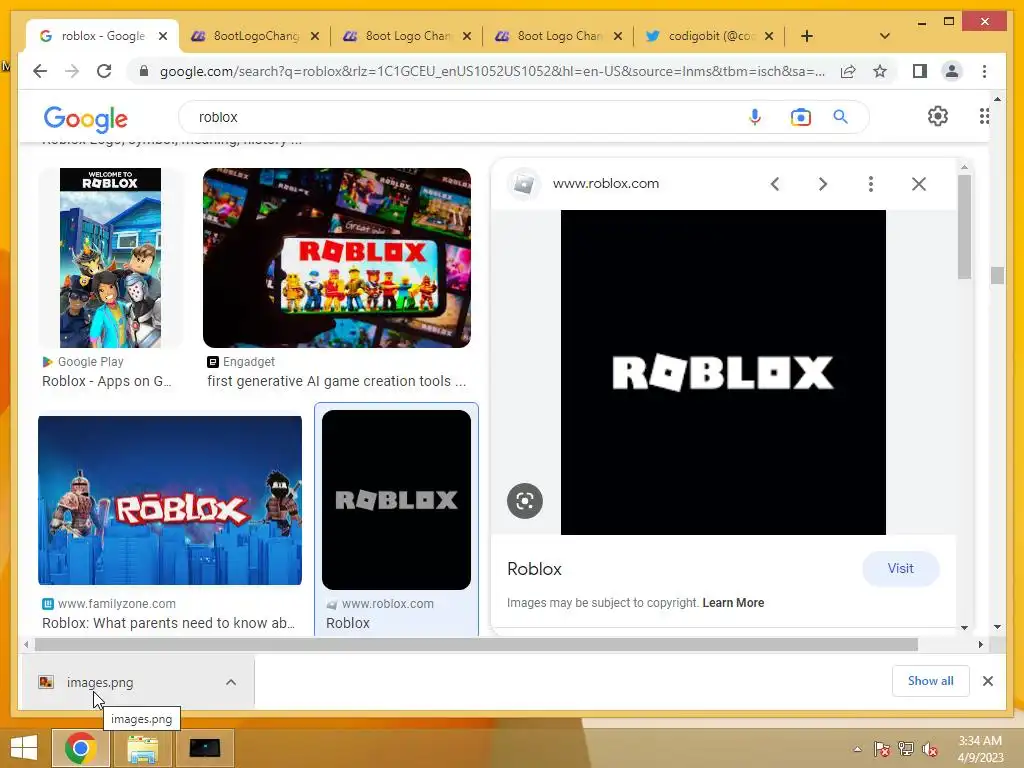Show previous image in preview panel
1024x768 pixels.
775,184
